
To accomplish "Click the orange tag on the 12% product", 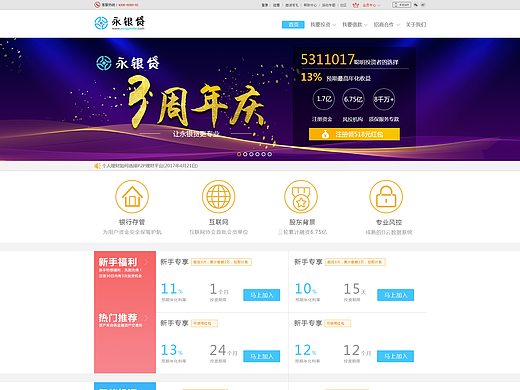I will pos(337,323).
